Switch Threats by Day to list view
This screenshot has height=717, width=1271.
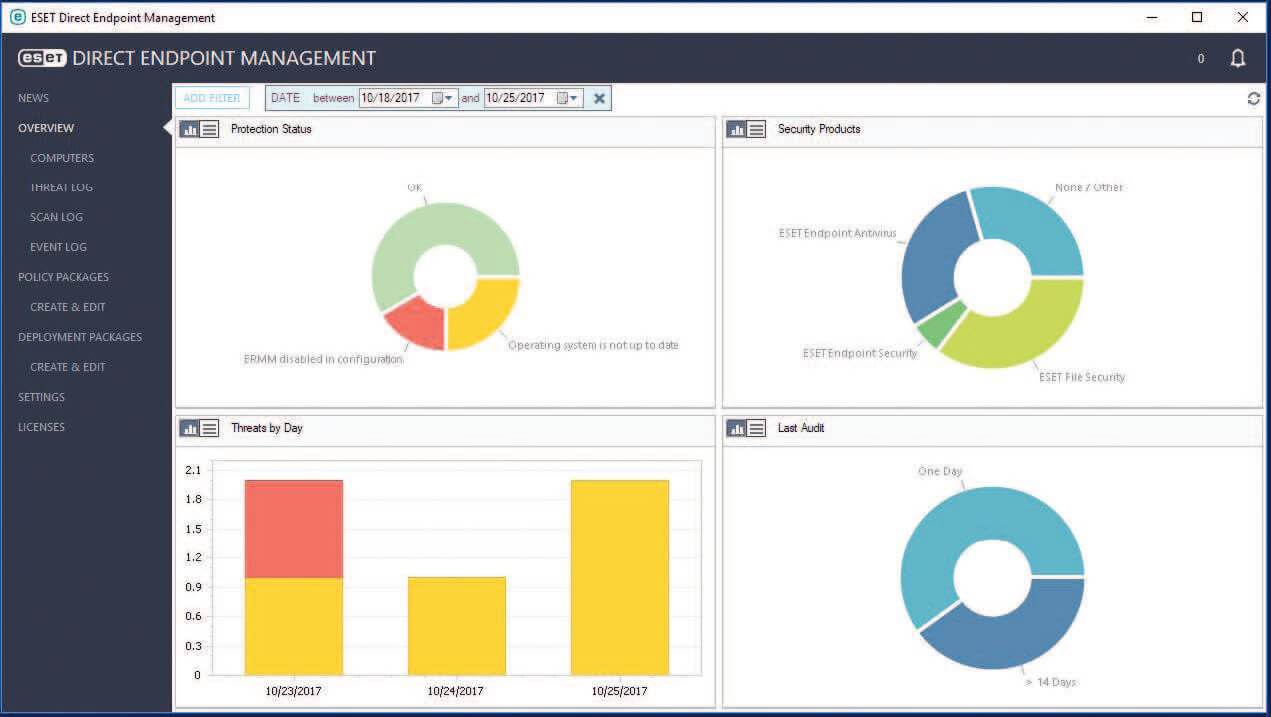click(x=209, y=428)
